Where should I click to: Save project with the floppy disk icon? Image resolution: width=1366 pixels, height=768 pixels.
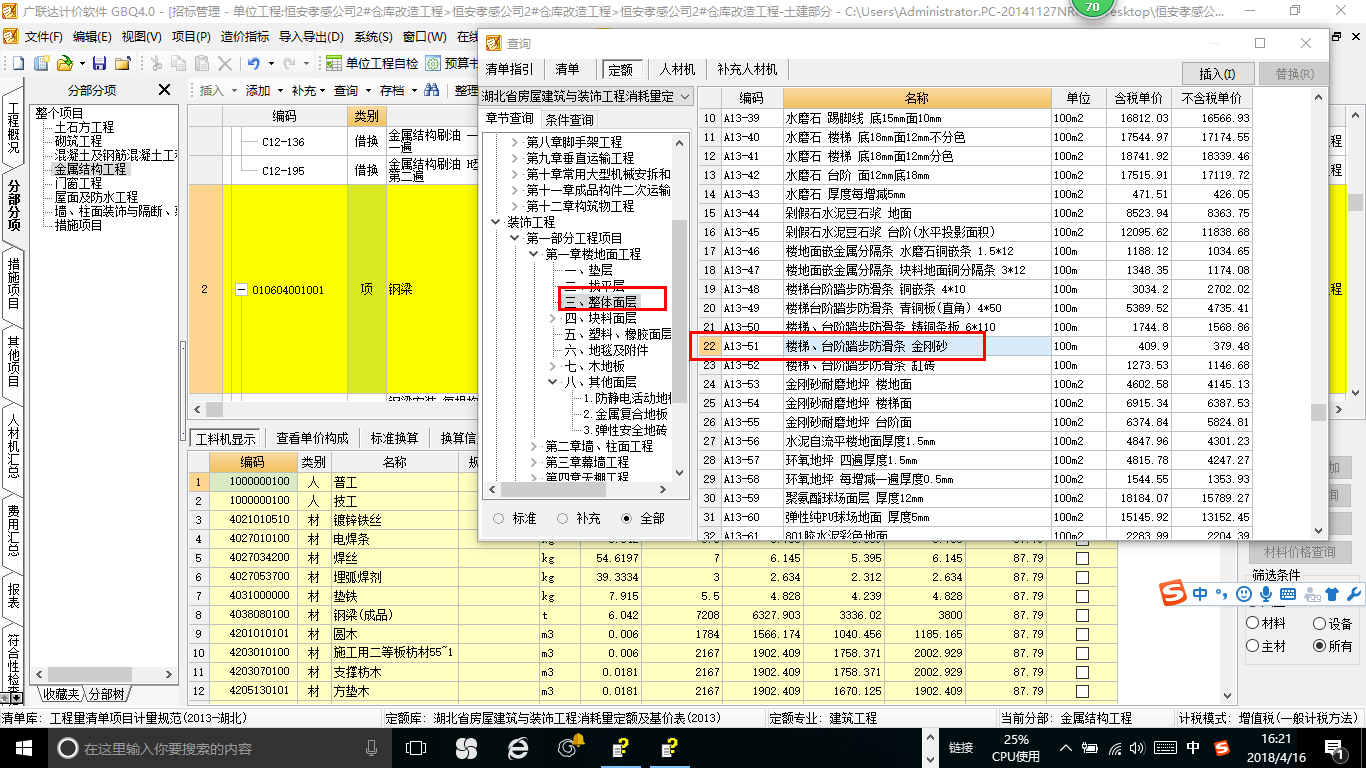tap(100, 63)
